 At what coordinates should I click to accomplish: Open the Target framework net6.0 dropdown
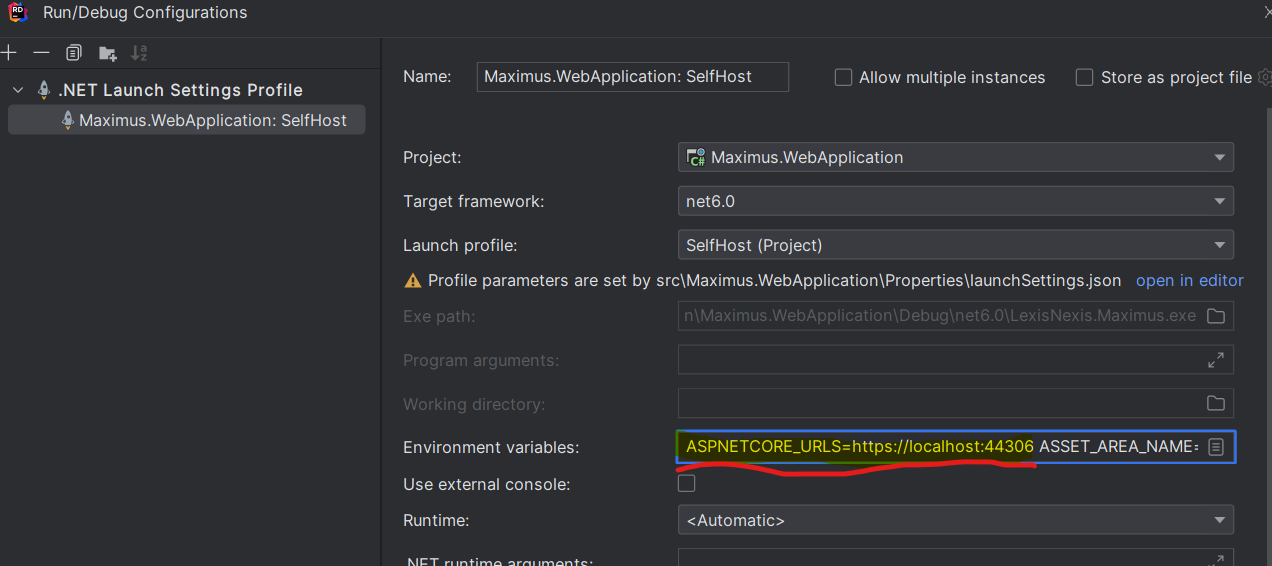click(x=955, y=201)
